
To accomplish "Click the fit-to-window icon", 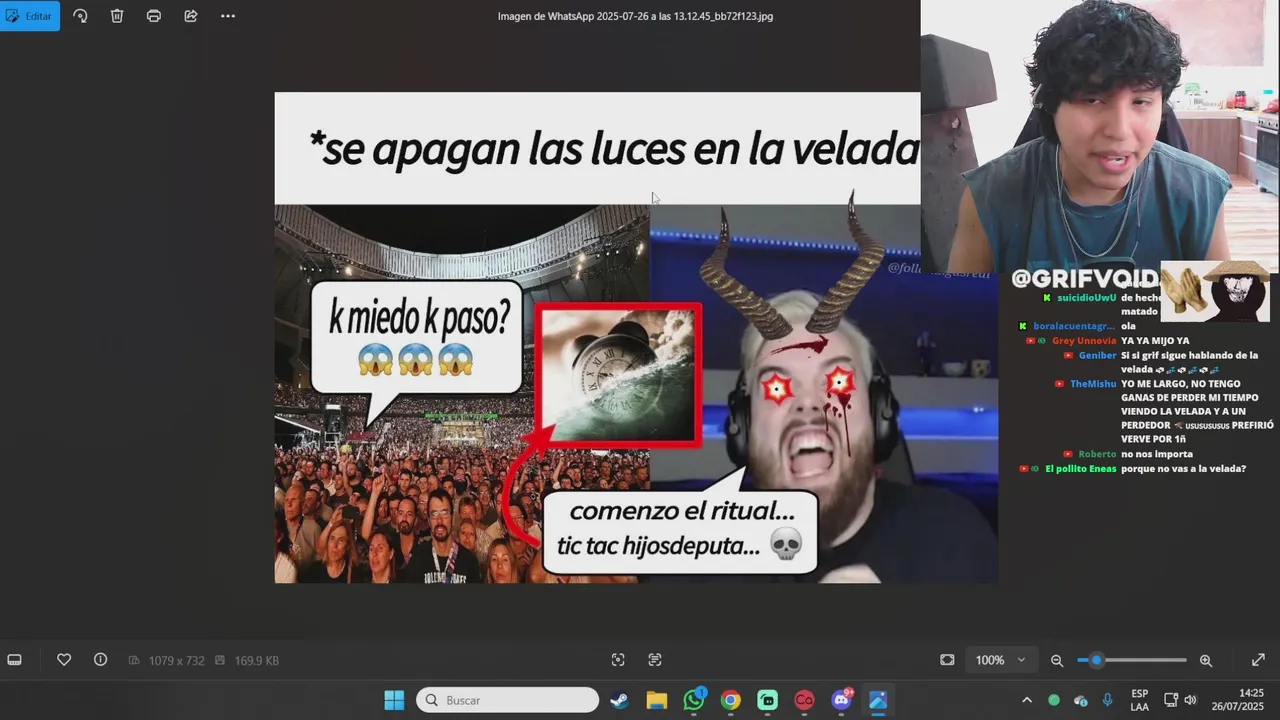I will pos(947,660).
